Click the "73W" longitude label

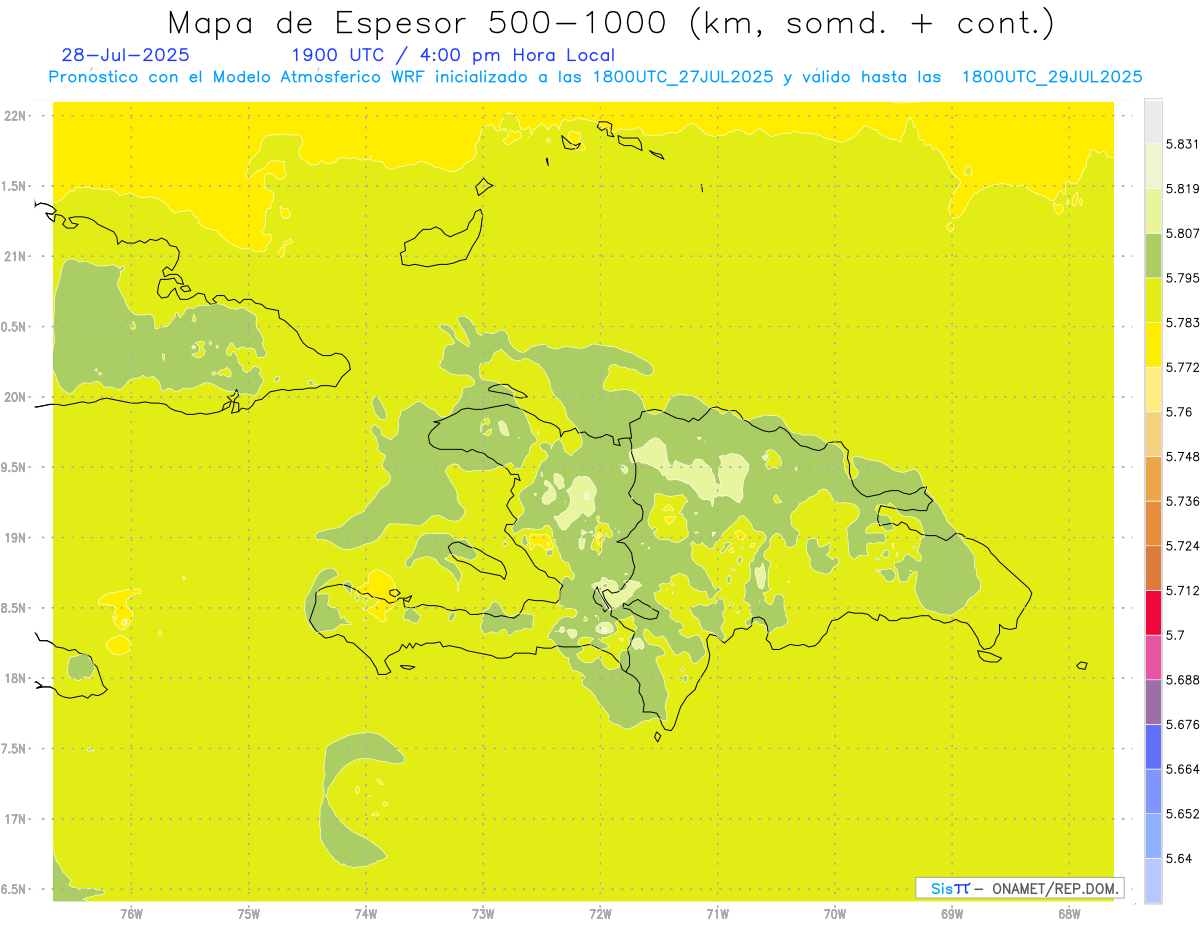[483, 915]
